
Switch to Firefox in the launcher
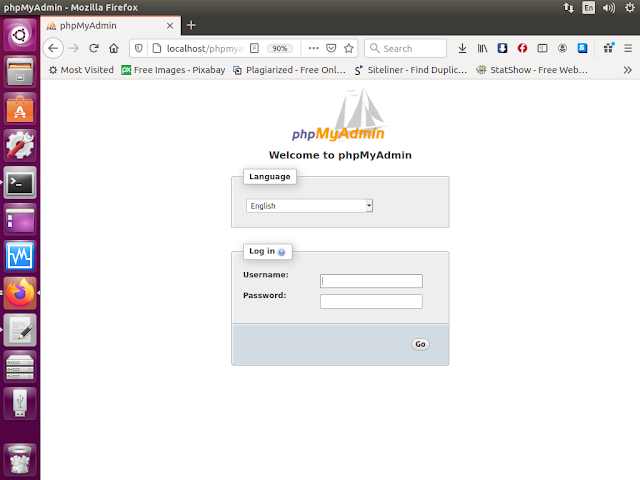pyautogui.click(x=20, y=293)
